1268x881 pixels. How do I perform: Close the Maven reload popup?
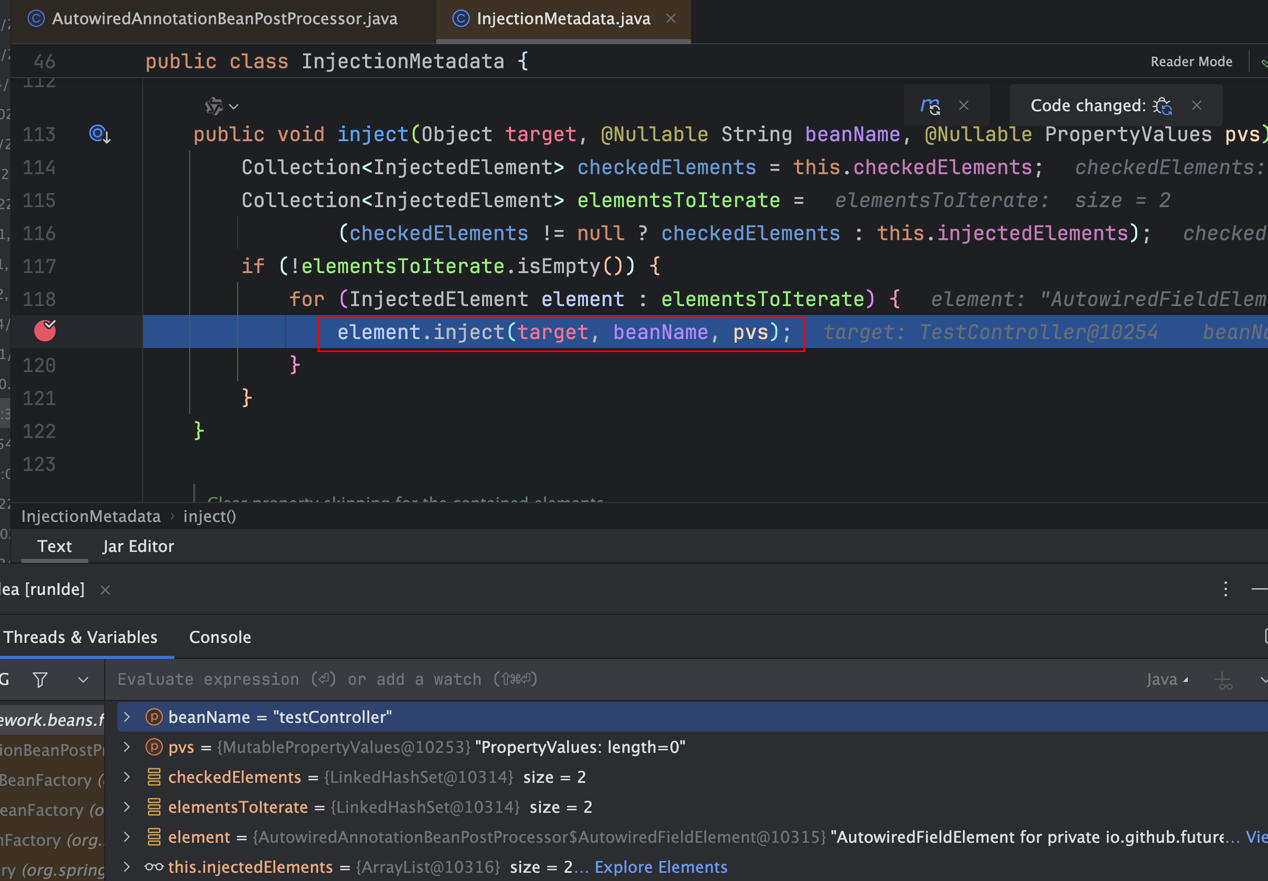pos(963,105)
